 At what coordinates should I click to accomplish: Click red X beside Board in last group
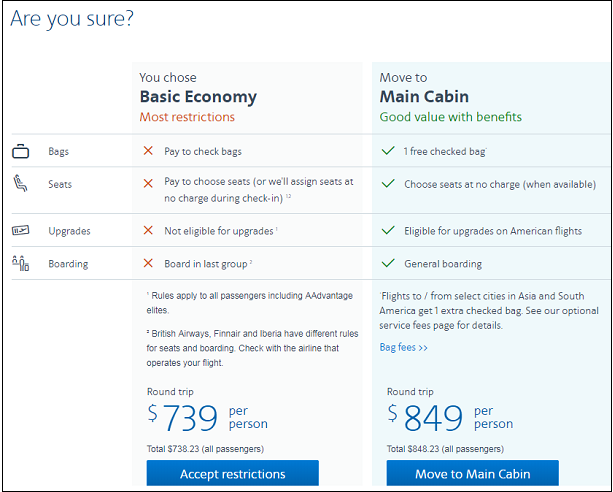[x=148, y=264]
